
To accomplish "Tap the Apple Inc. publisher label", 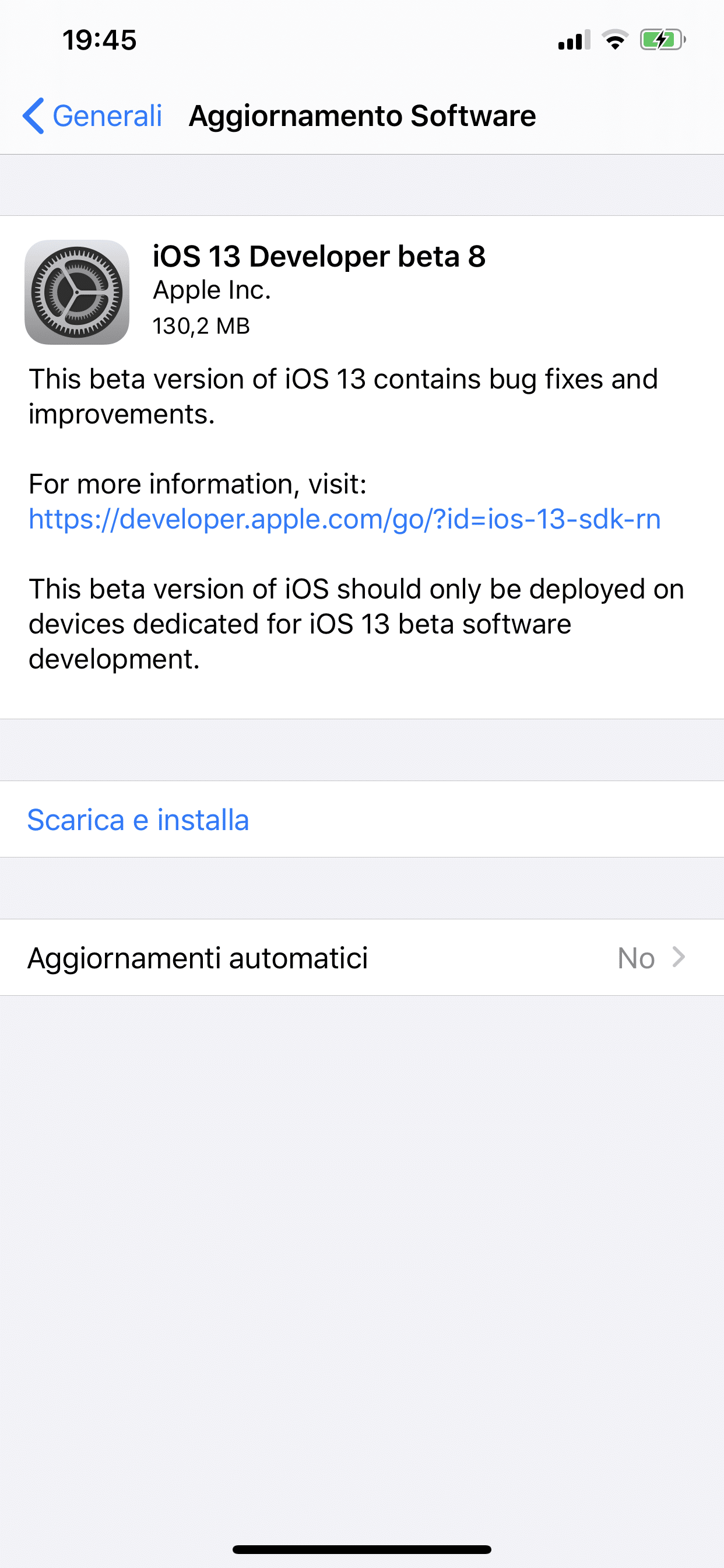I will point(211,290).
